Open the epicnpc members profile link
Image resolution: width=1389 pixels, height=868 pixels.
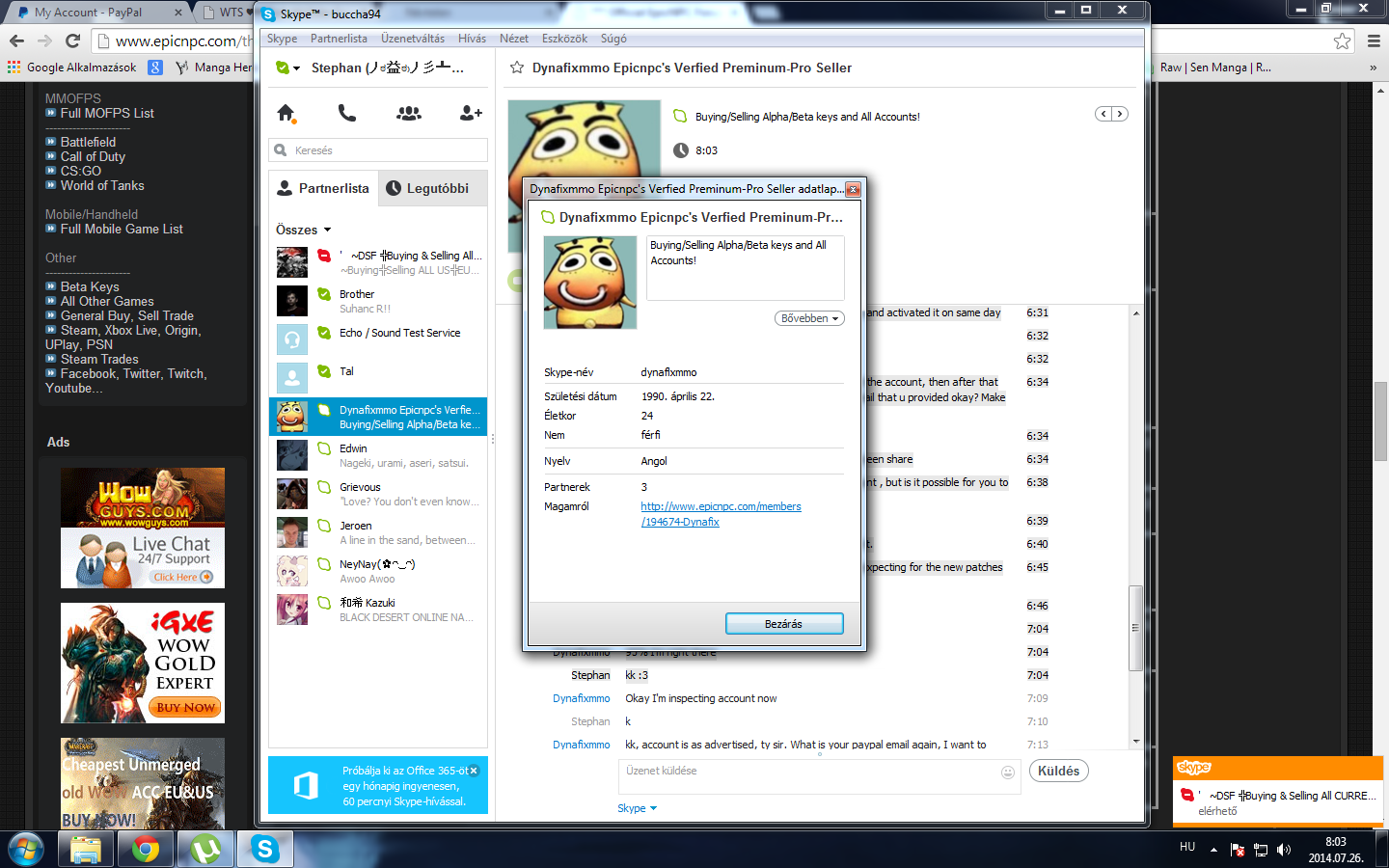click(721, 514)
